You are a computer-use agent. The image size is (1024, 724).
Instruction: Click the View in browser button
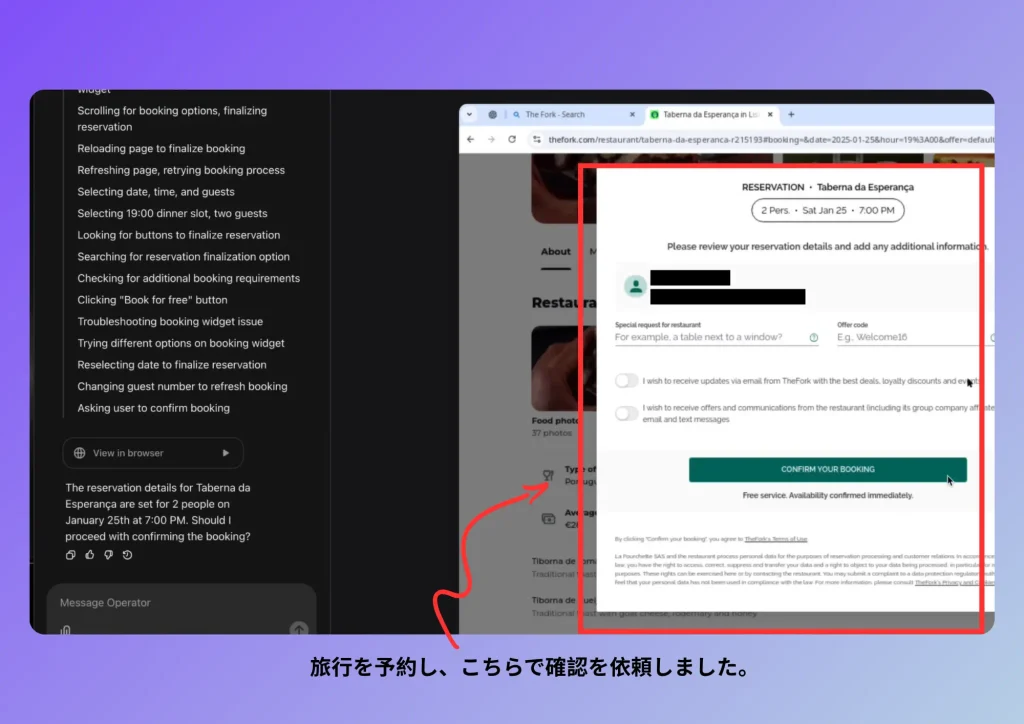click(153, 453)
